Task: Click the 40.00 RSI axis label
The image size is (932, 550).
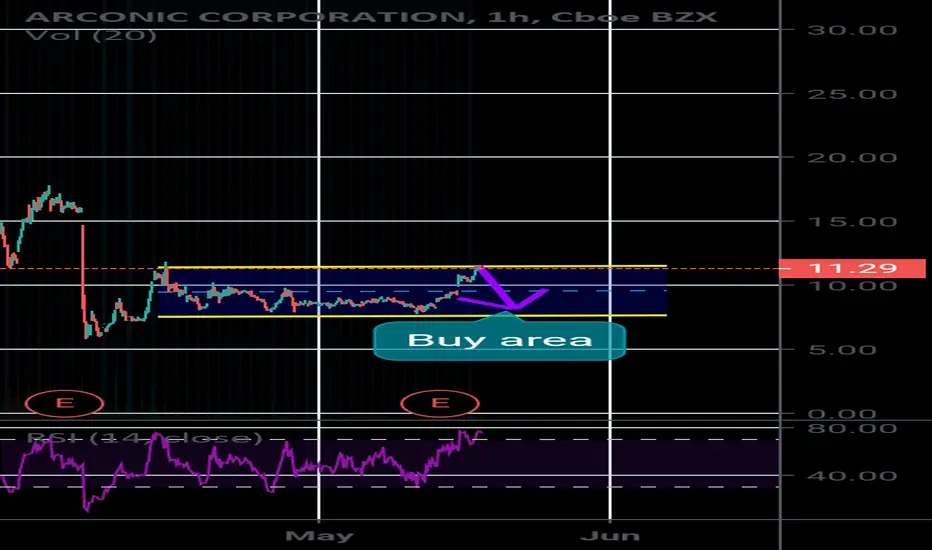Action: coord(852,476)
